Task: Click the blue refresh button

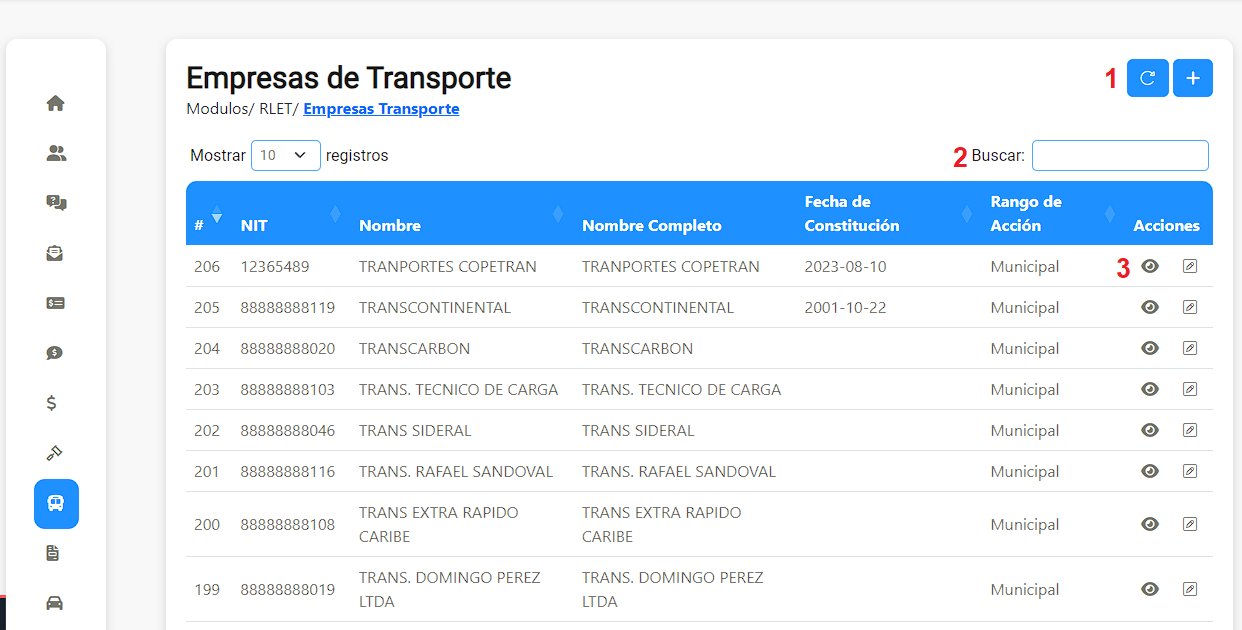Action: (x=1148, y=78)
